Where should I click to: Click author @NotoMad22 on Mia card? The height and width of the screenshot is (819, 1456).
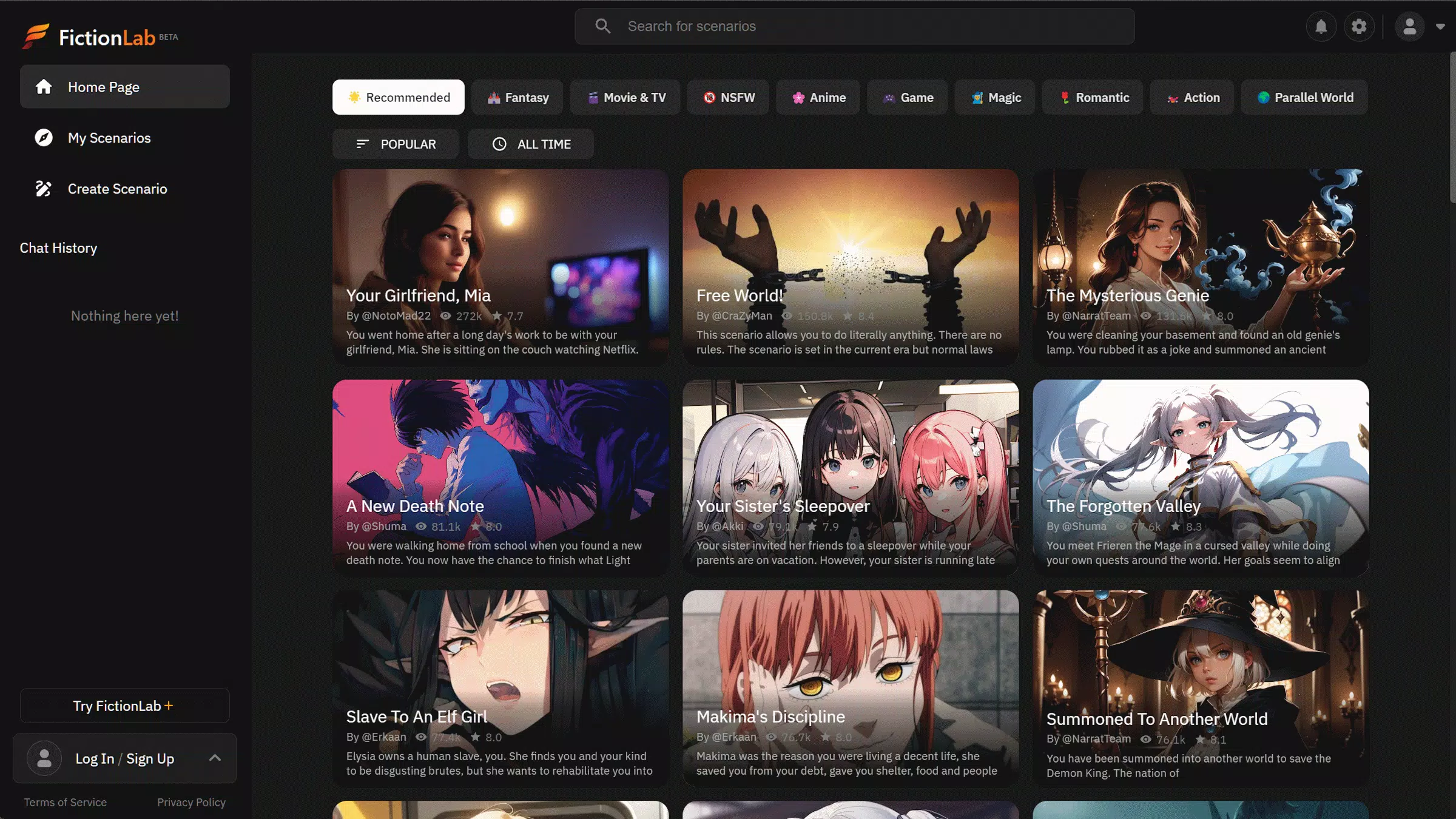coord(396,315)
